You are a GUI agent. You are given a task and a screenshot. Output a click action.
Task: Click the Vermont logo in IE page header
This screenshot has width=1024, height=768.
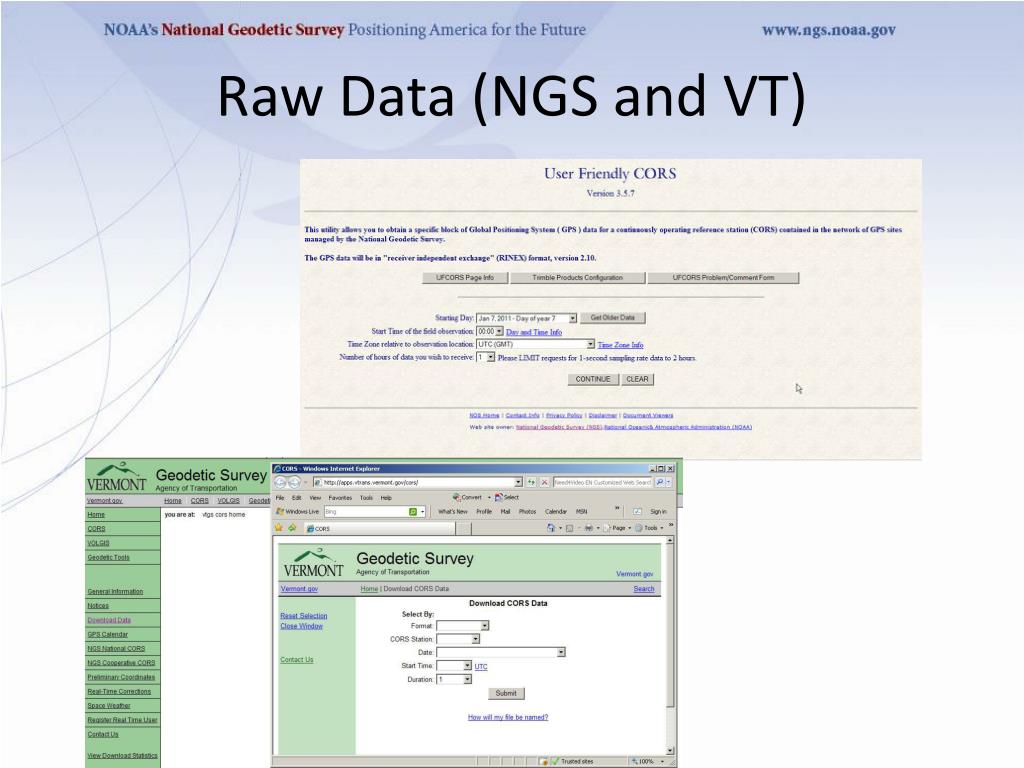point(313,563)
